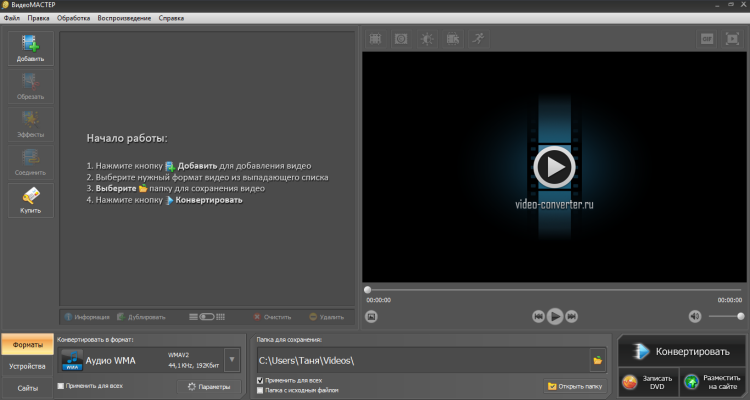Select the Форматы tab
750x400 pixels.
coord(28,344)
